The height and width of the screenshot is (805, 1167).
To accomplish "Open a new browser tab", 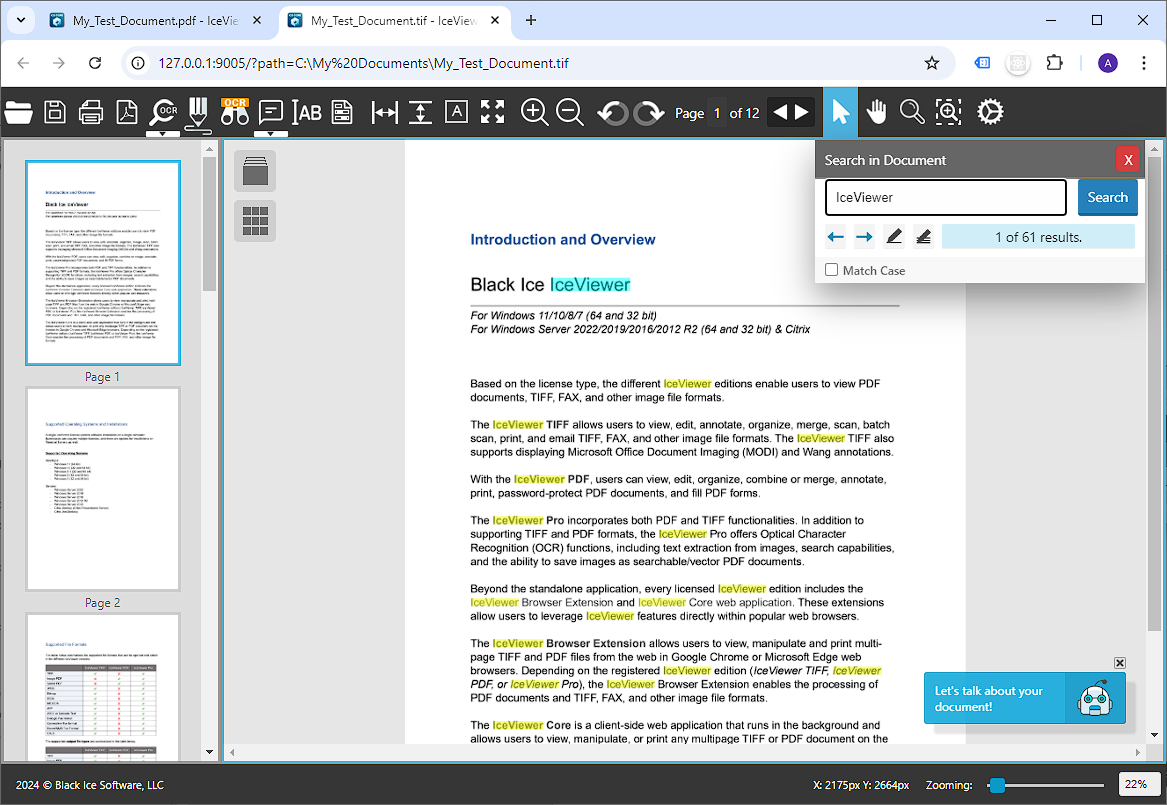I will point(531,20).
